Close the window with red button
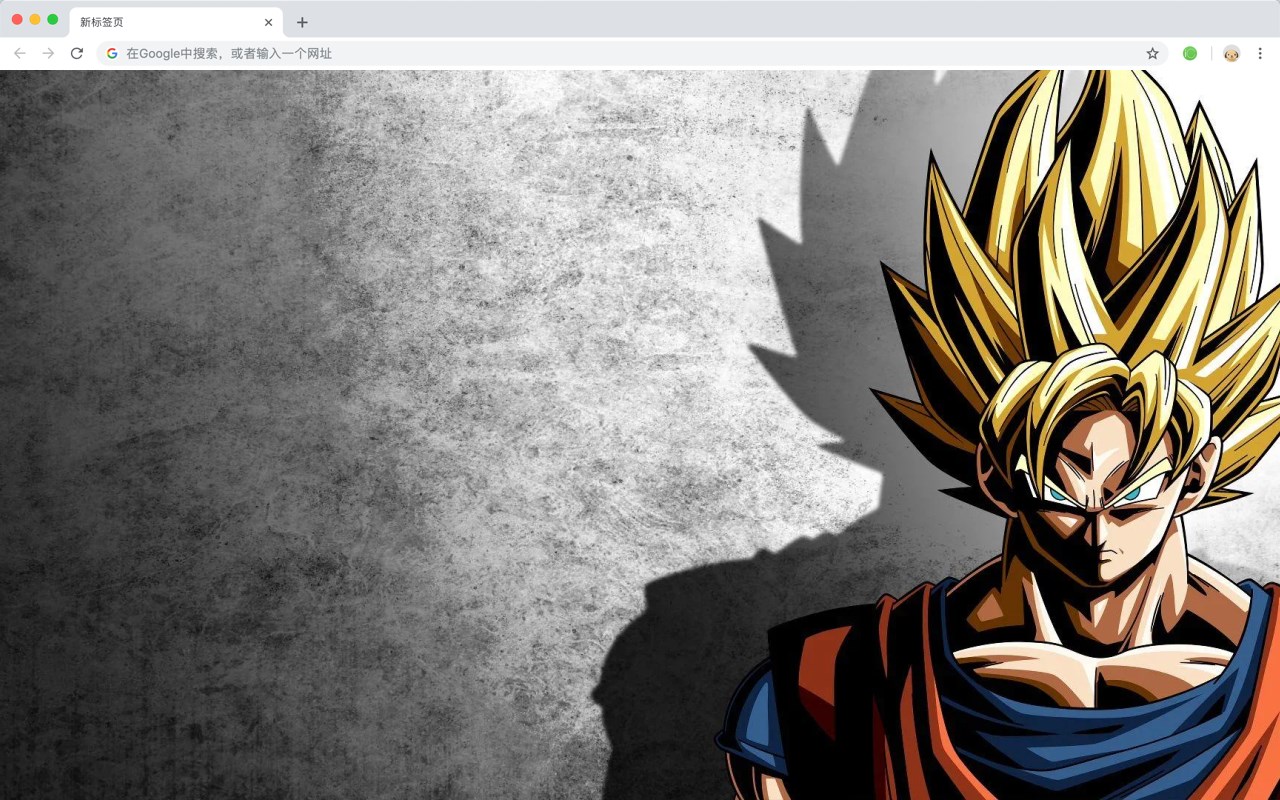Image resolution: width=1280 pixels, height=800 pixels. pos(17,19)
